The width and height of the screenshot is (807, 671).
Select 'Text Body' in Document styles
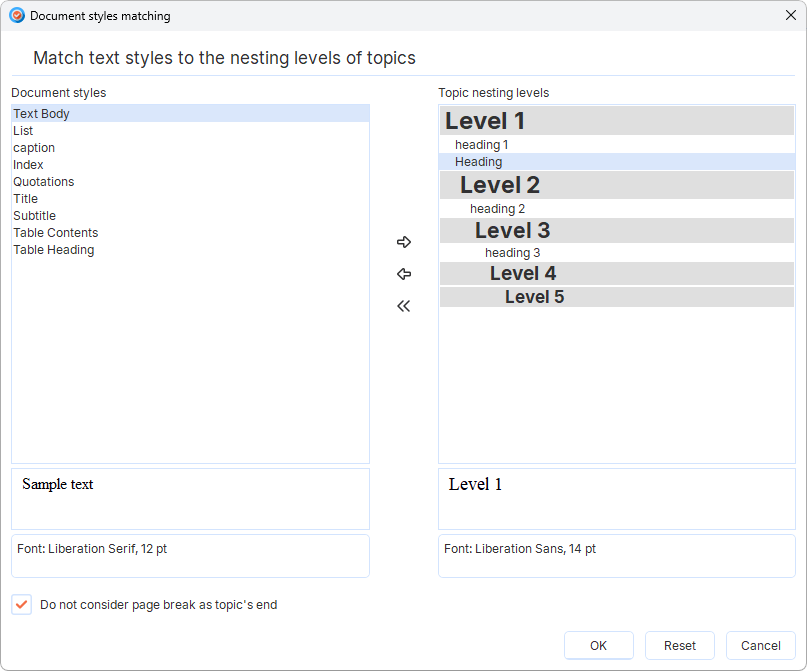tap(42, 114)
